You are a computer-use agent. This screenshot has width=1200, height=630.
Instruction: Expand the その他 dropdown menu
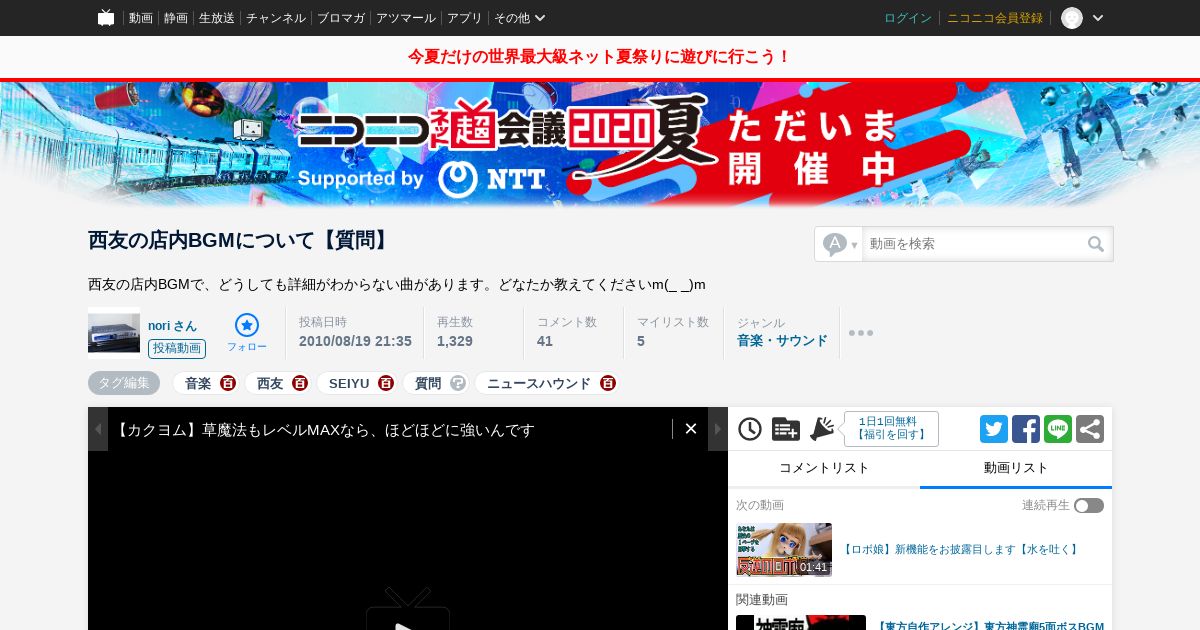[x=520, y=18]
